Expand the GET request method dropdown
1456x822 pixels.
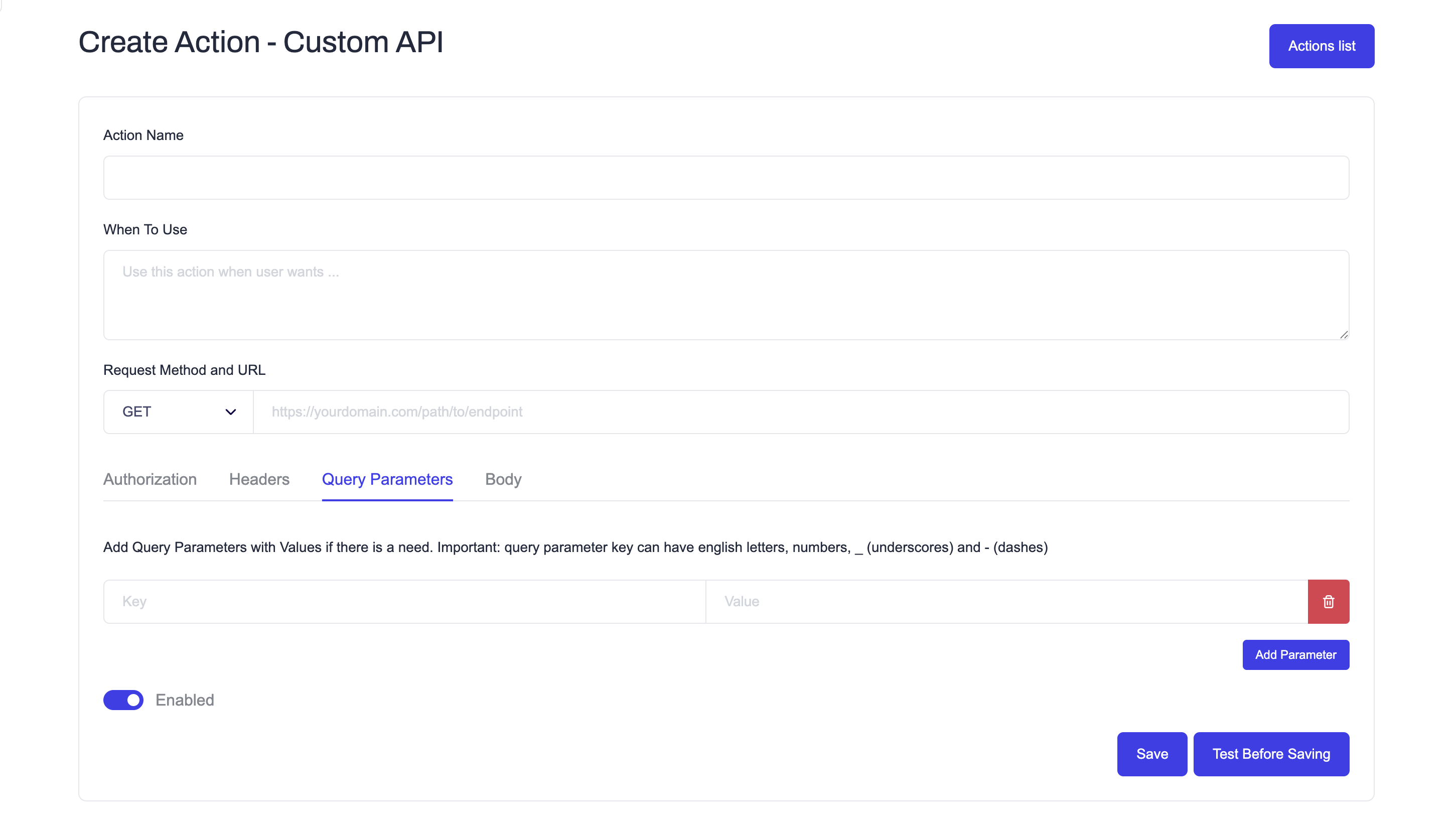pyautogui.click(x=170, y=412)
